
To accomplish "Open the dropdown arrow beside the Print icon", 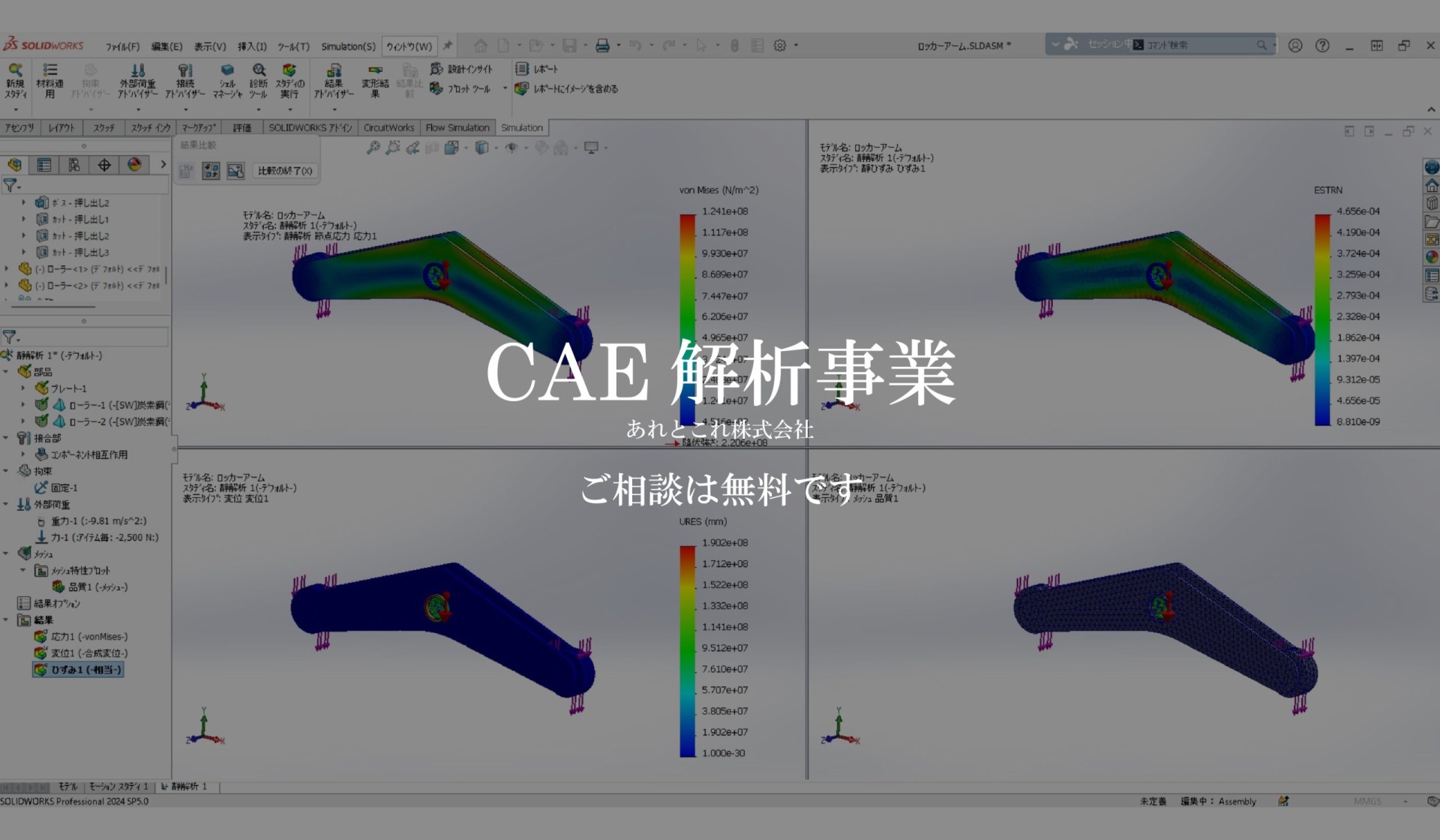I will click(618, 46).
